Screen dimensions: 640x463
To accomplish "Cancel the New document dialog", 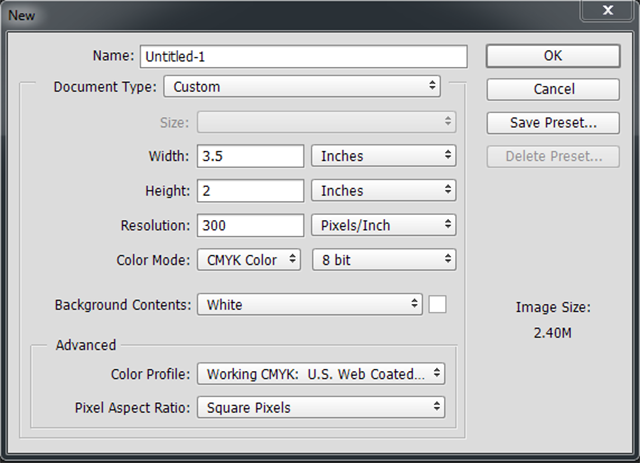I will click(x=553, y=89).
